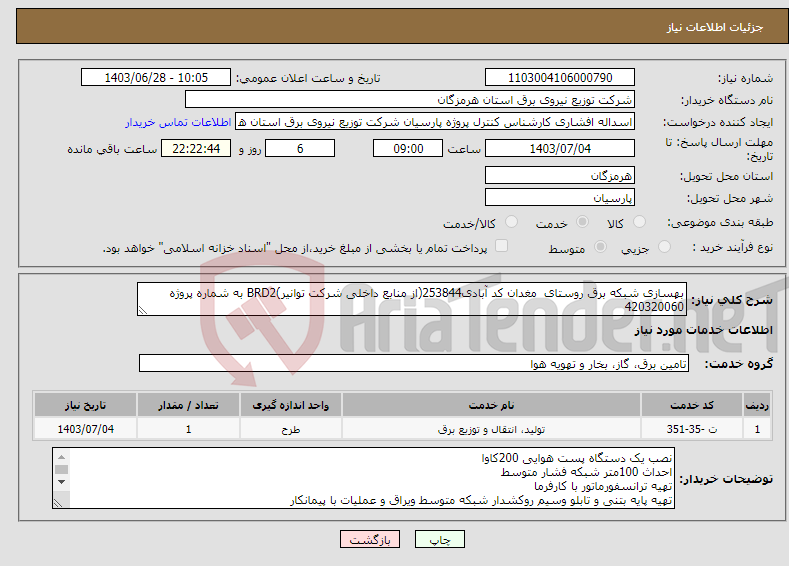The height and width of the screenshot is (566, 789).
Task: Toggle the اسناد خزانه اسلامی payment checkbox
Action: click(x=501, y=246)
